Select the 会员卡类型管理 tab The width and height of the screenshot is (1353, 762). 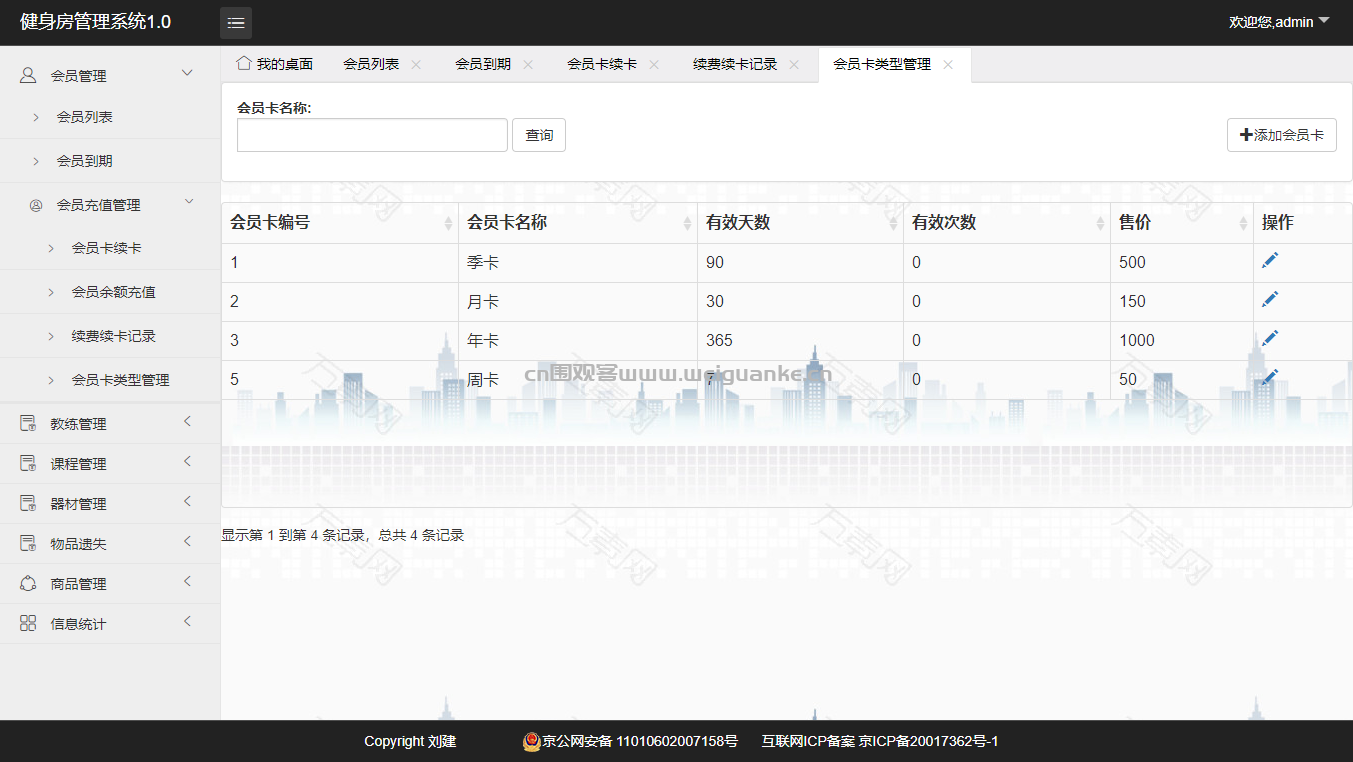[x=882, y=64]
